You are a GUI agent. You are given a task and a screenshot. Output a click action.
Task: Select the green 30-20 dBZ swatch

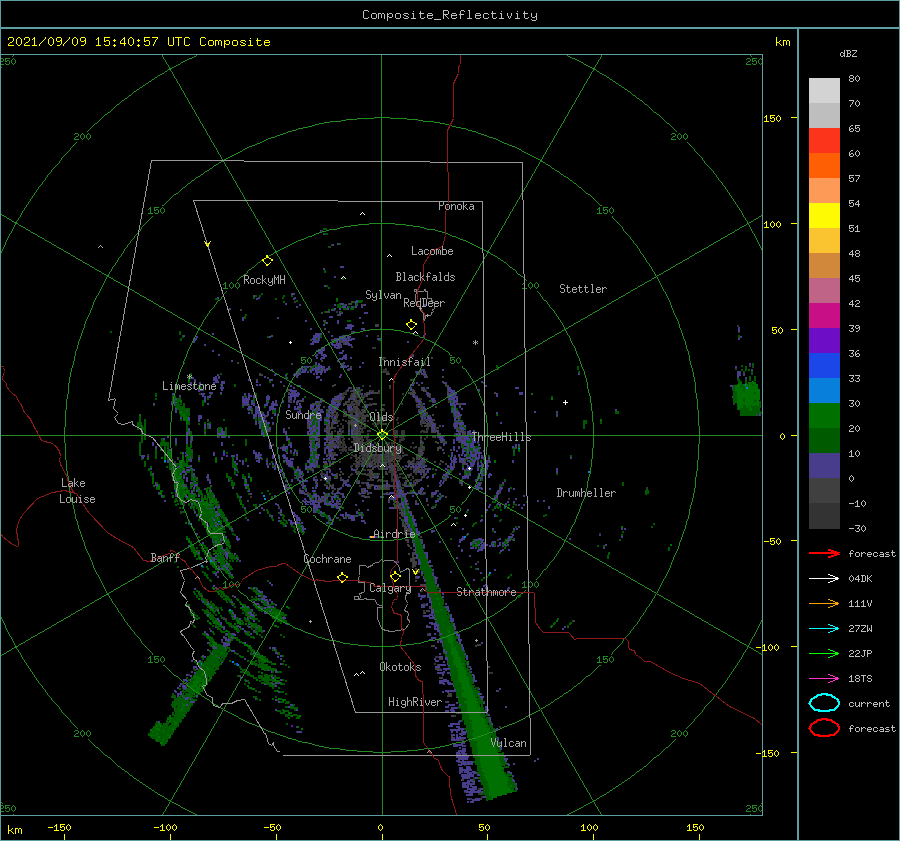[824, 416]
